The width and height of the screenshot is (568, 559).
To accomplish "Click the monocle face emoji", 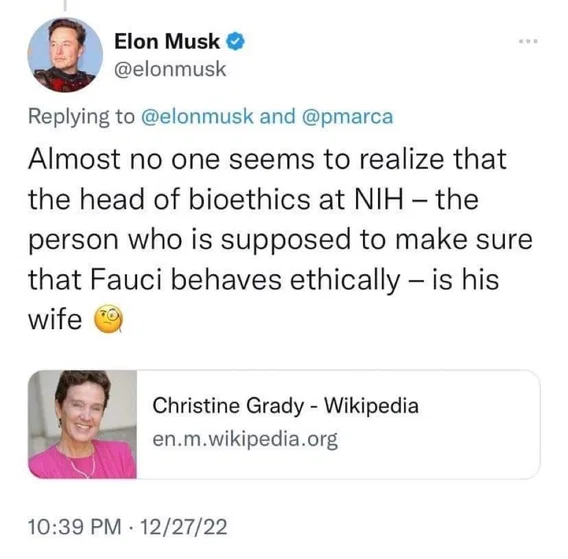I will (x=109, y=319).
